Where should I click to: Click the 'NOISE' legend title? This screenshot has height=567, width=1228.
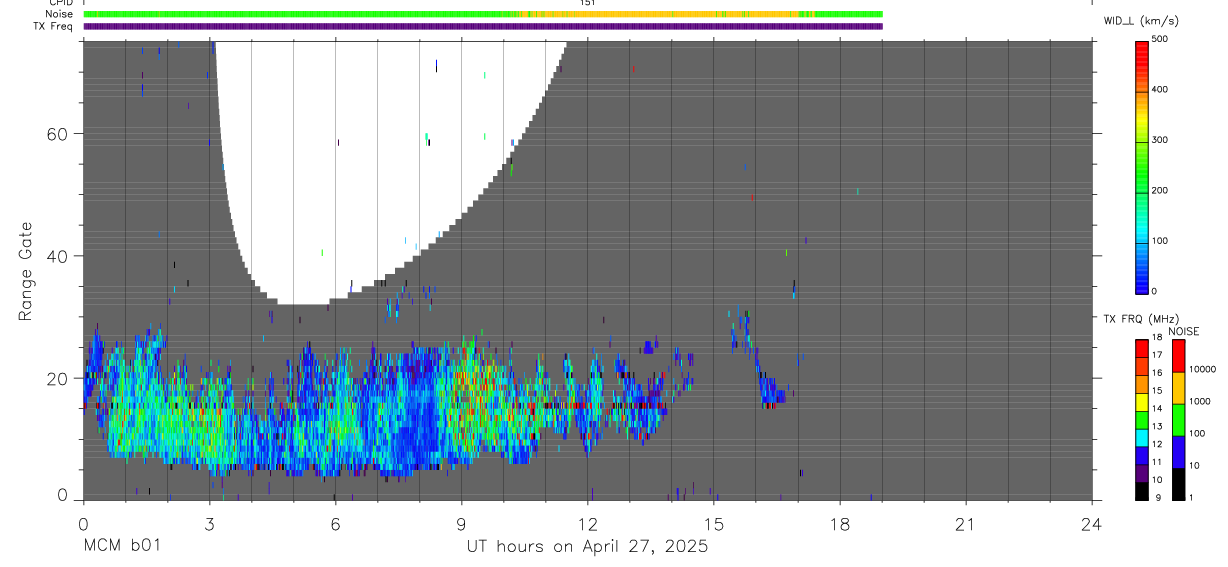coord(1184,331)
